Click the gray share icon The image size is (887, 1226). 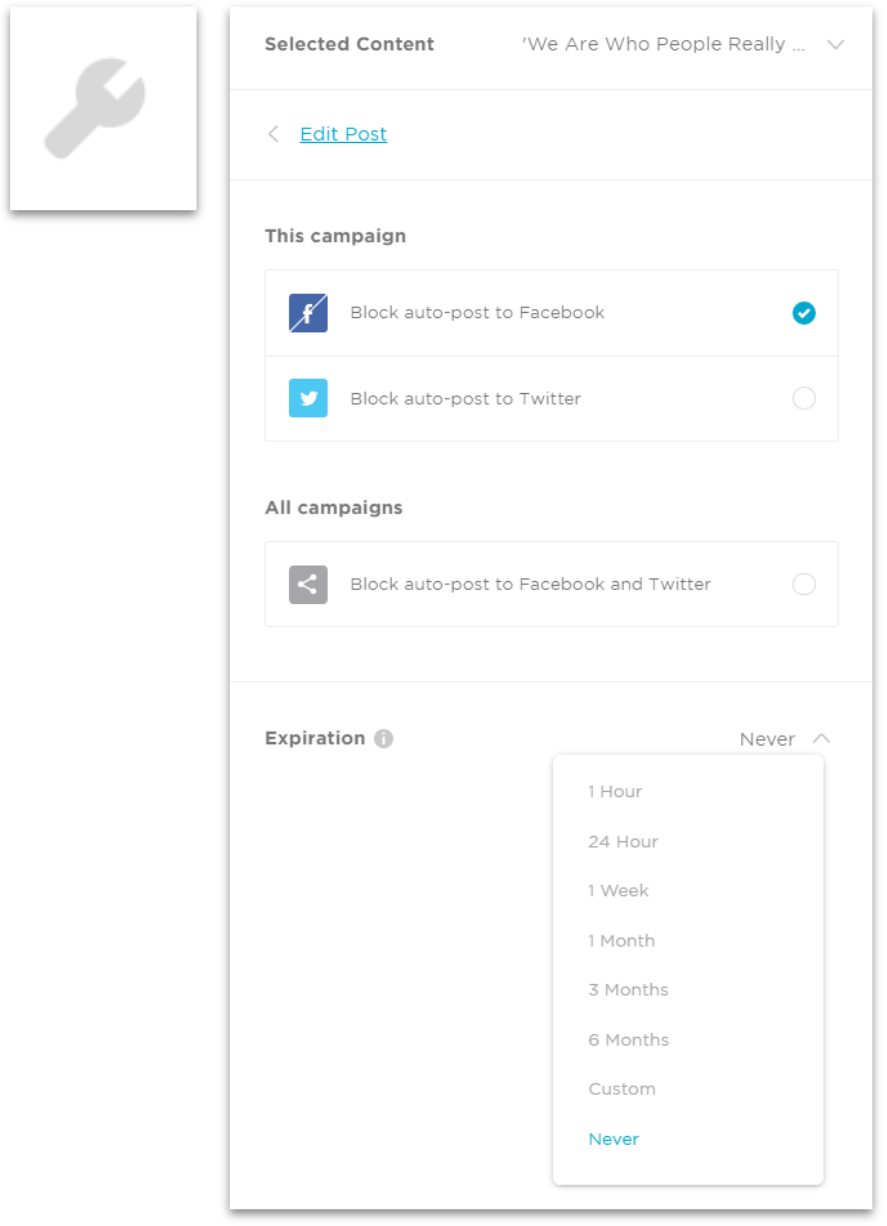308,585
